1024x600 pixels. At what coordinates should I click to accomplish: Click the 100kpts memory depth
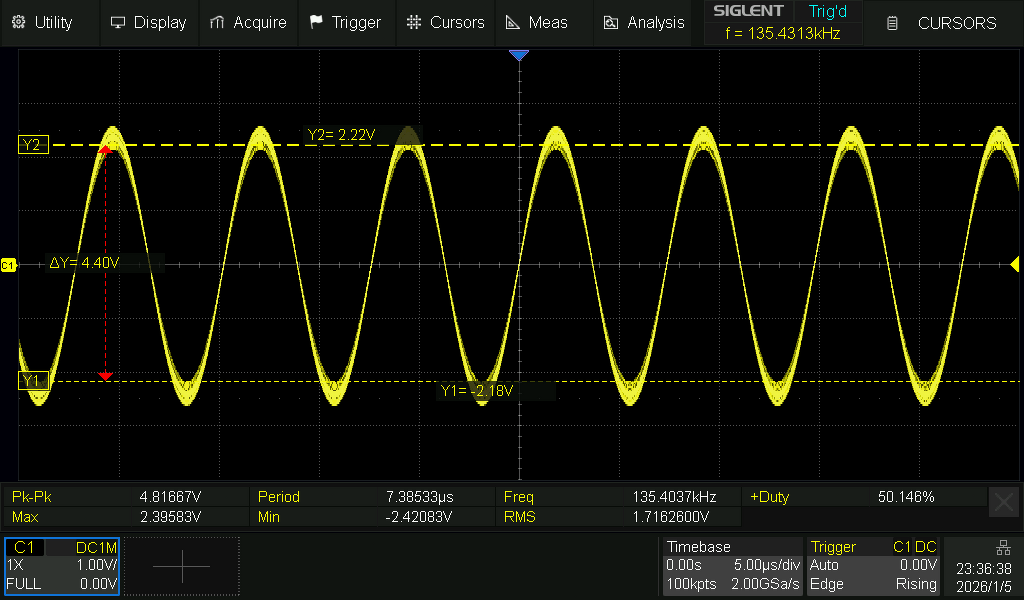click(691, 584)
